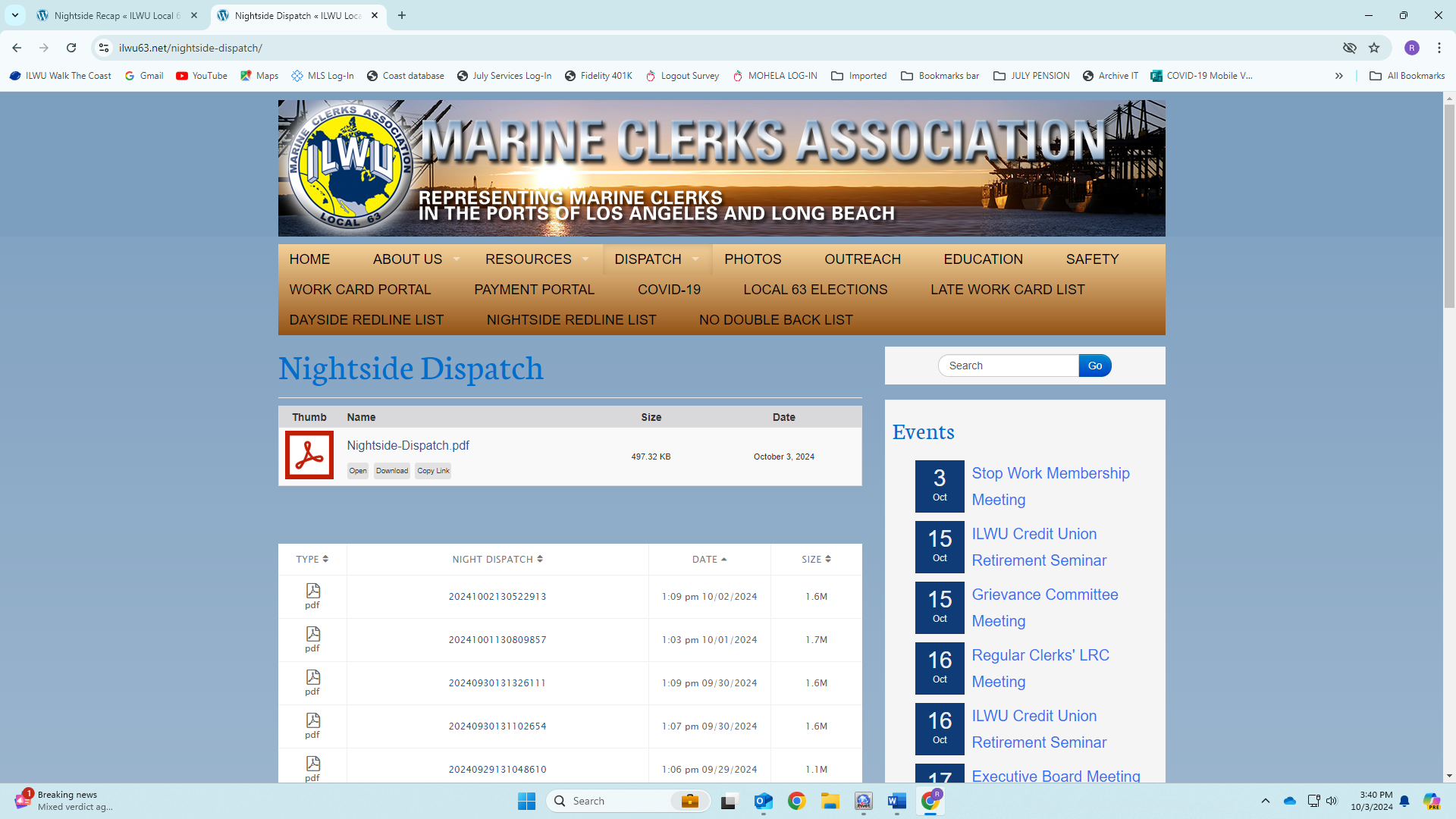Open the Chrome profile avatar
This screenshot has height=819, width=1456.
click(x=1412, y=48)
